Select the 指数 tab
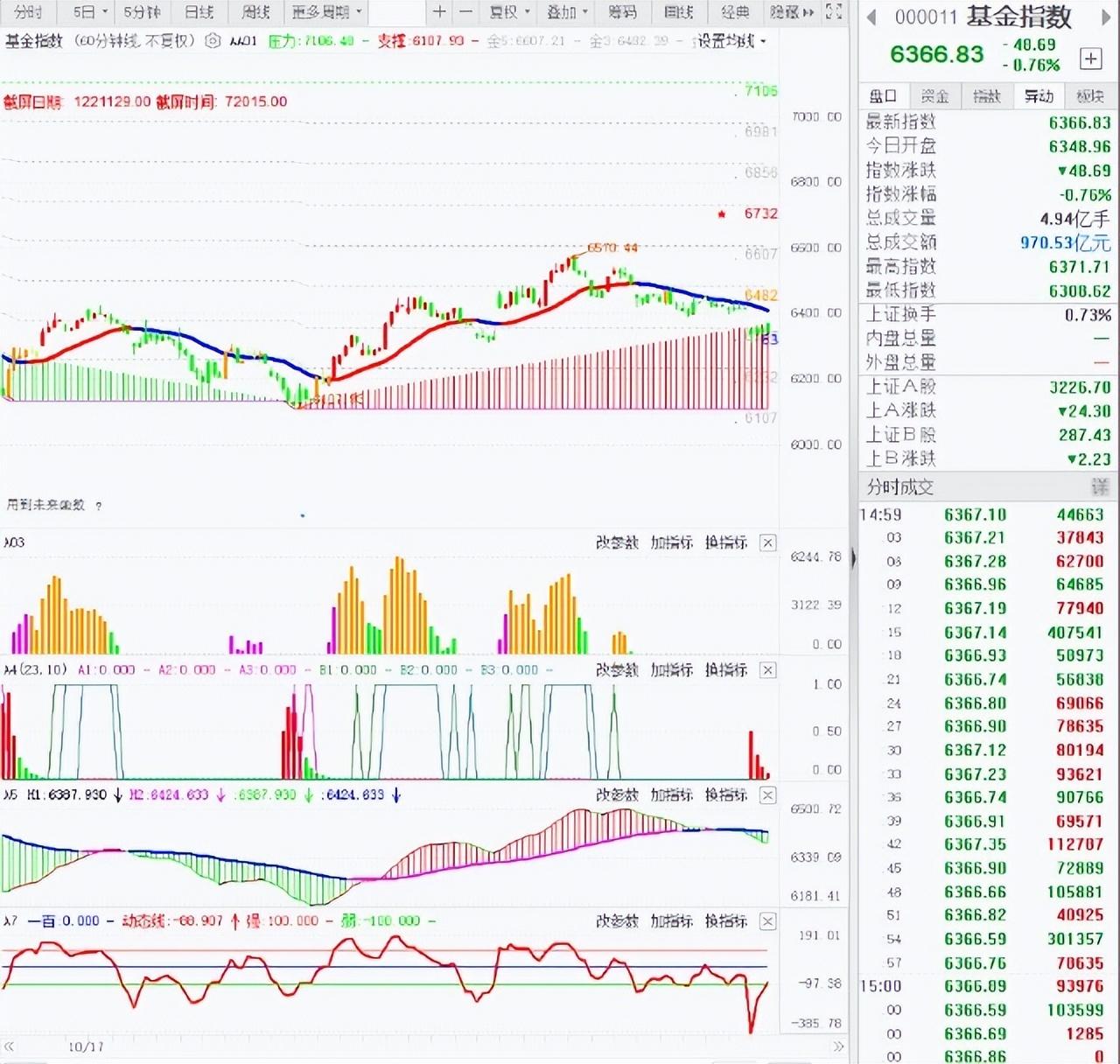 point(986,96)
